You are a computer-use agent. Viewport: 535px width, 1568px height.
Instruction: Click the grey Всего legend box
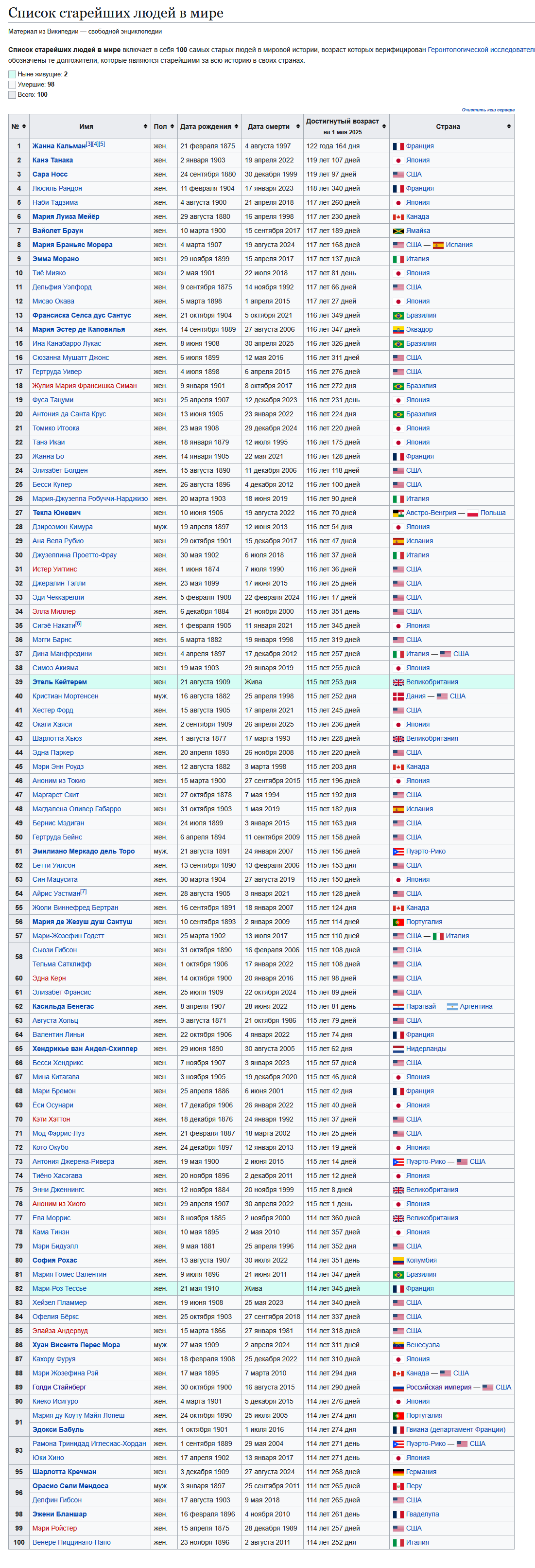click(12, 95)
